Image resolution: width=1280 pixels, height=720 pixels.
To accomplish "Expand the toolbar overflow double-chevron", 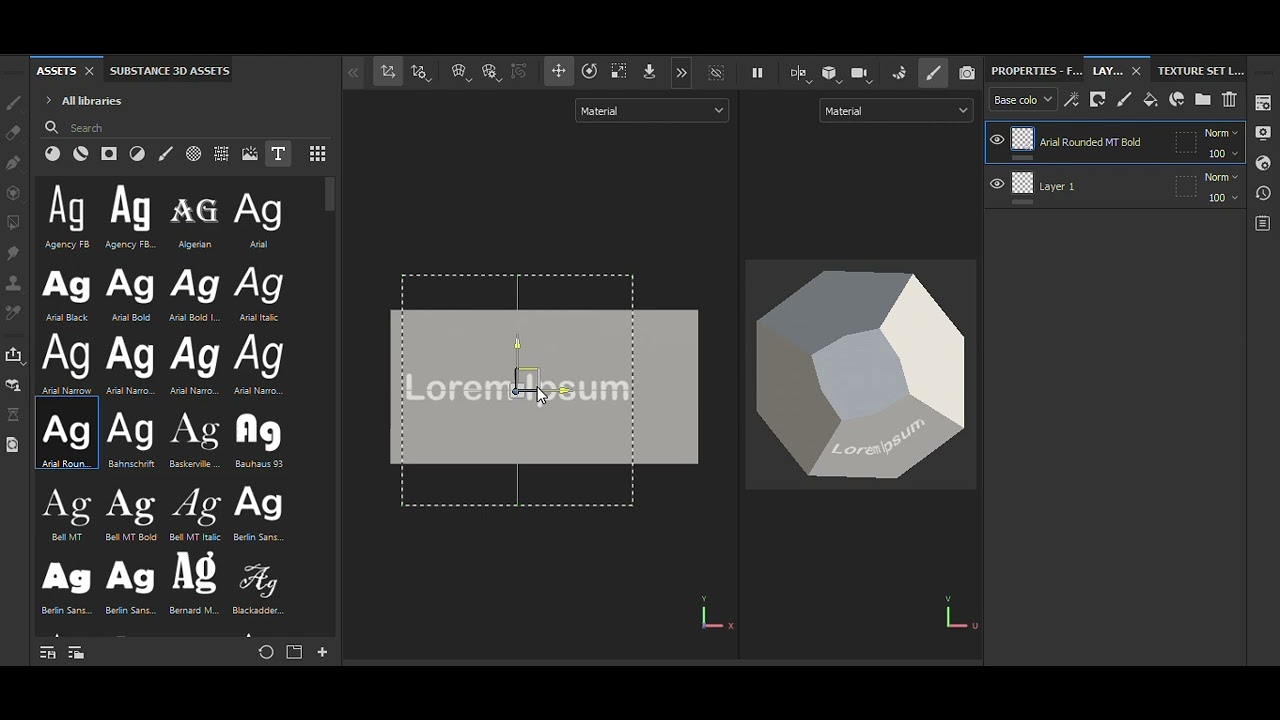I will click(x=681, y=72).
